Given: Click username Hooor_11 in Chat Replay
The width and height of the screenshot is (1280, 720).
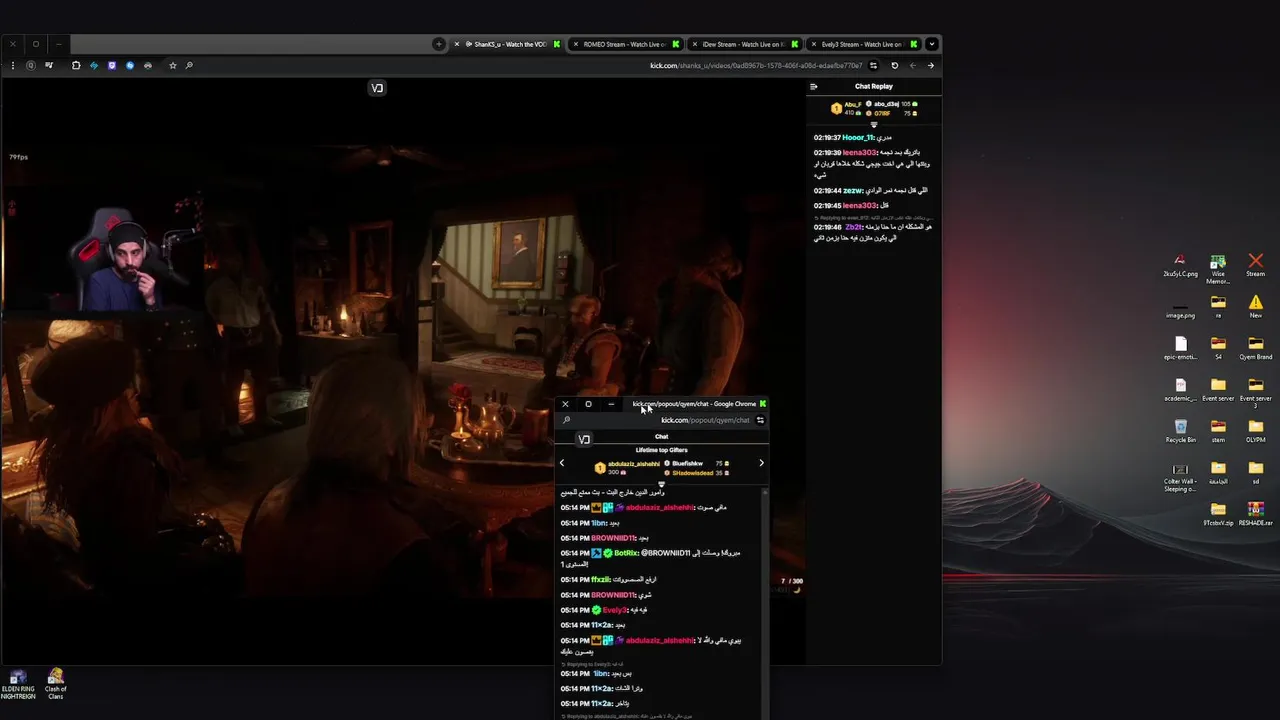Looking at the screenshot, I should 857,137.
